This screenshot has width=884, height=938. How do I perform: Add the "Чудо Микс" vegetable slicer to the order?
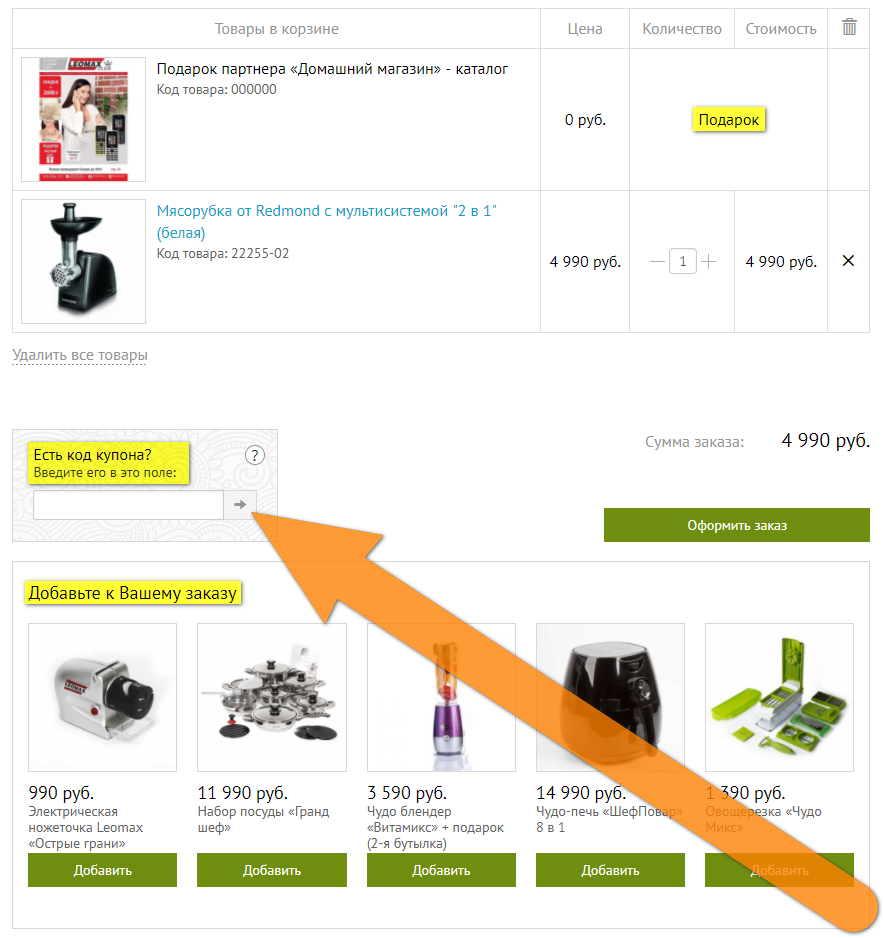pos(779,870)
